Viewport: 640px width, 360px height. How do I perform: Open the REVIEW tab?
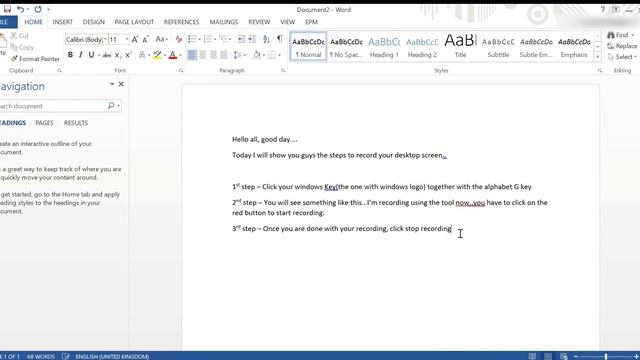[259, 22]
